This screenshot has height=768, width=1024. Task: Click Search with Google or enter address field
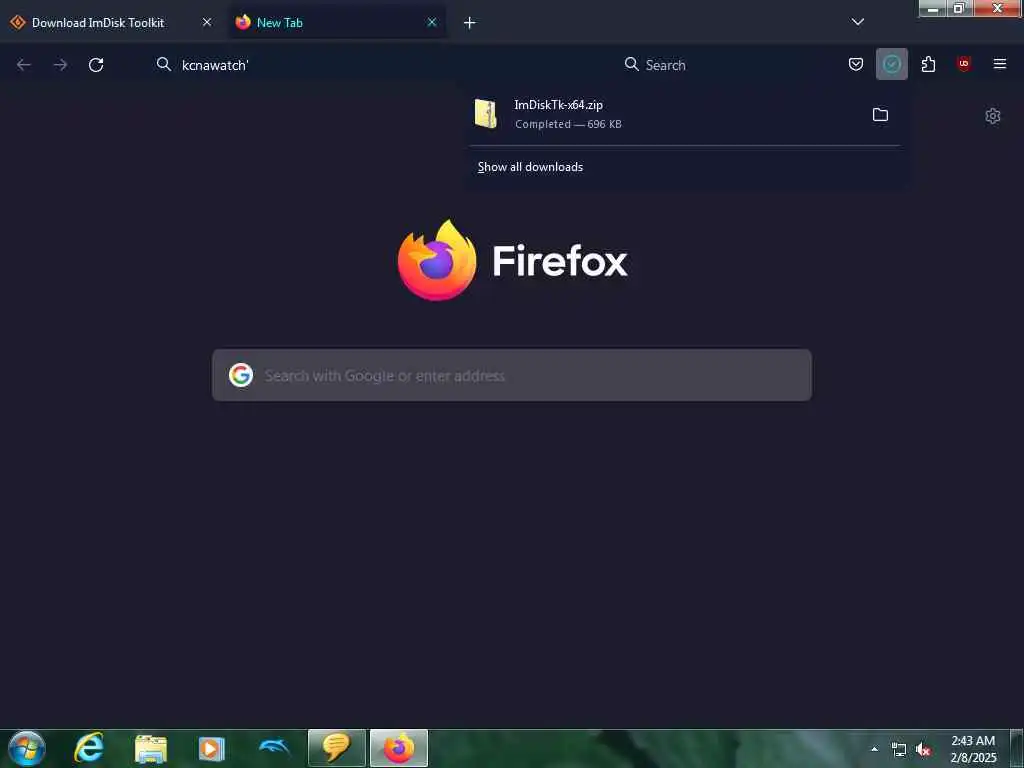512,376
